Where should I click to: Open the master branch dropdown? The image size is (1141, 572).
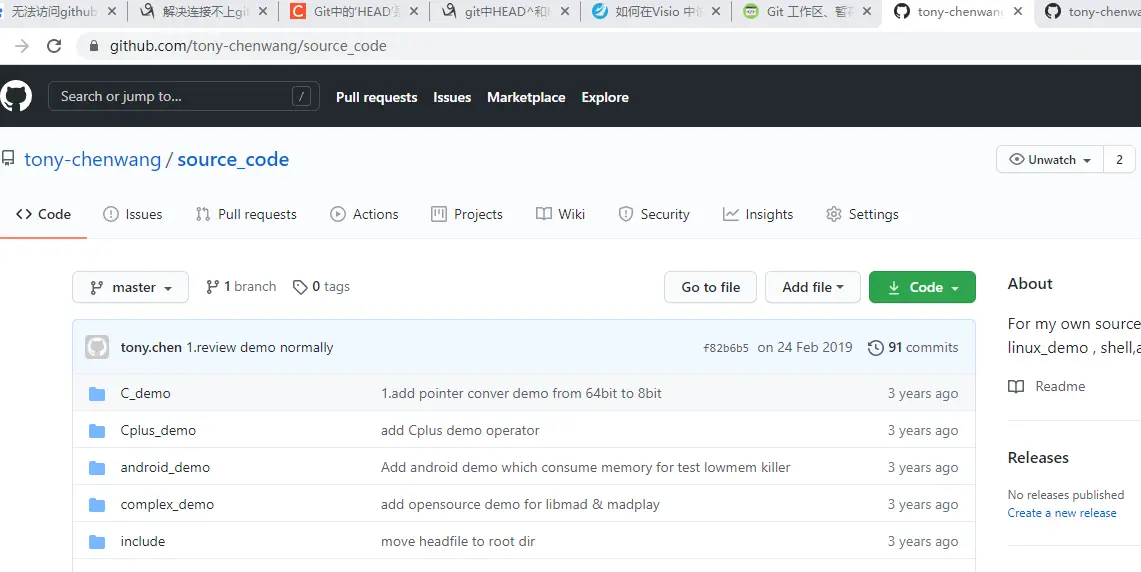130,287
